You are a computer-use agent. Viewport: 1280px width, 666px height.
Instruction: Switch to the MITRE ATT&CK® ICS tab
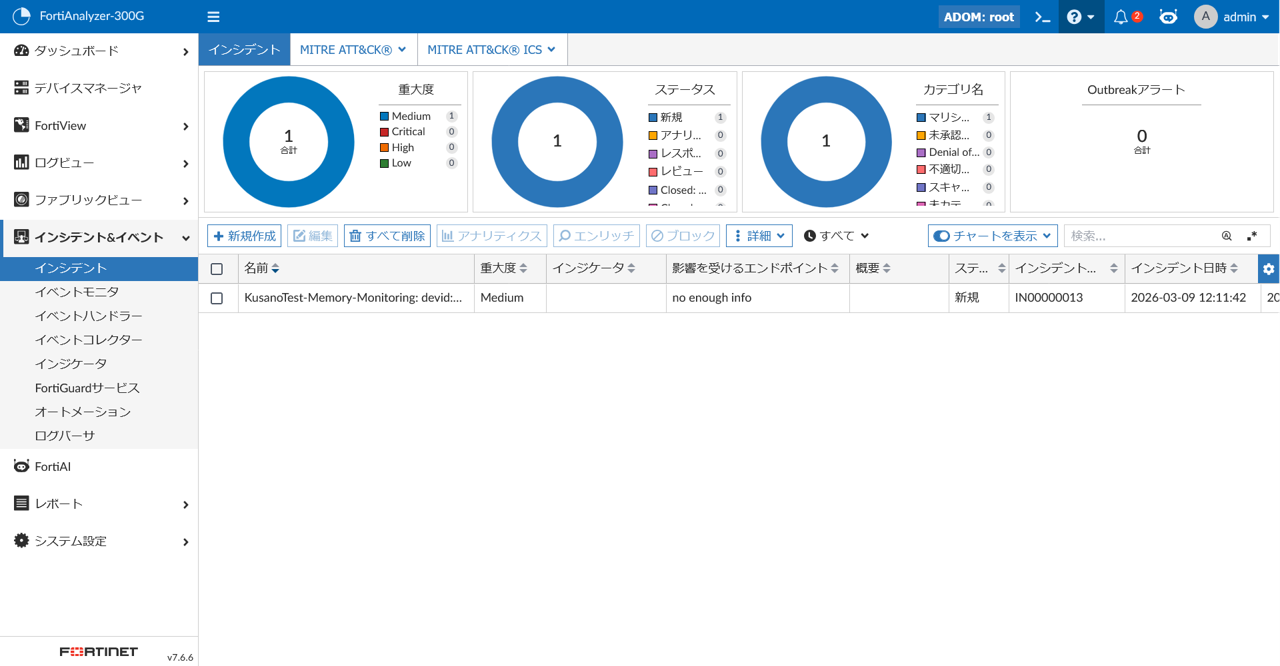click(491, 50)
